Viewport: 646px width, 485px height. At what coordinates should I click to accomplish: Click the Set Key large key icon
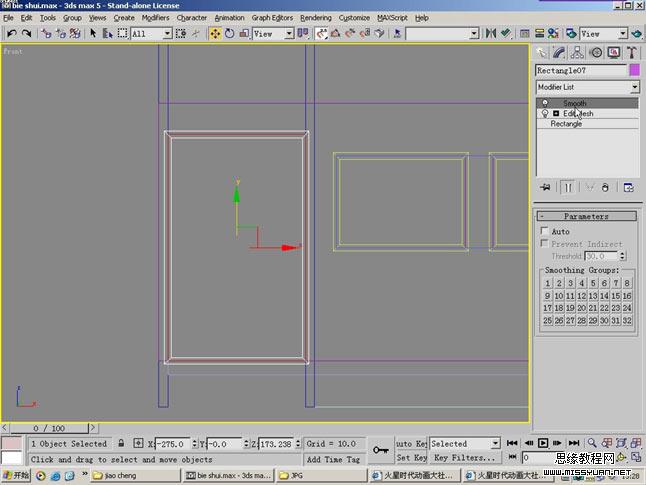click(x=380, y=450)
